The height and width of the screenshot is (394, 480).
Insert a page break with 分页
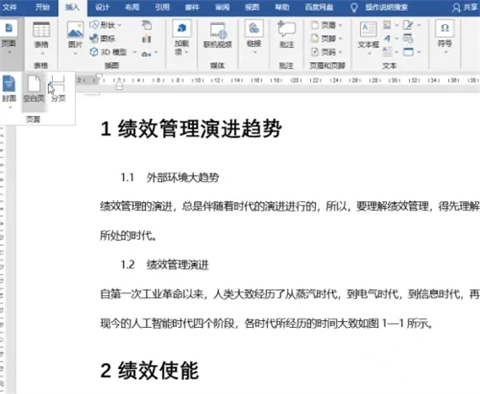coord(58,89)
